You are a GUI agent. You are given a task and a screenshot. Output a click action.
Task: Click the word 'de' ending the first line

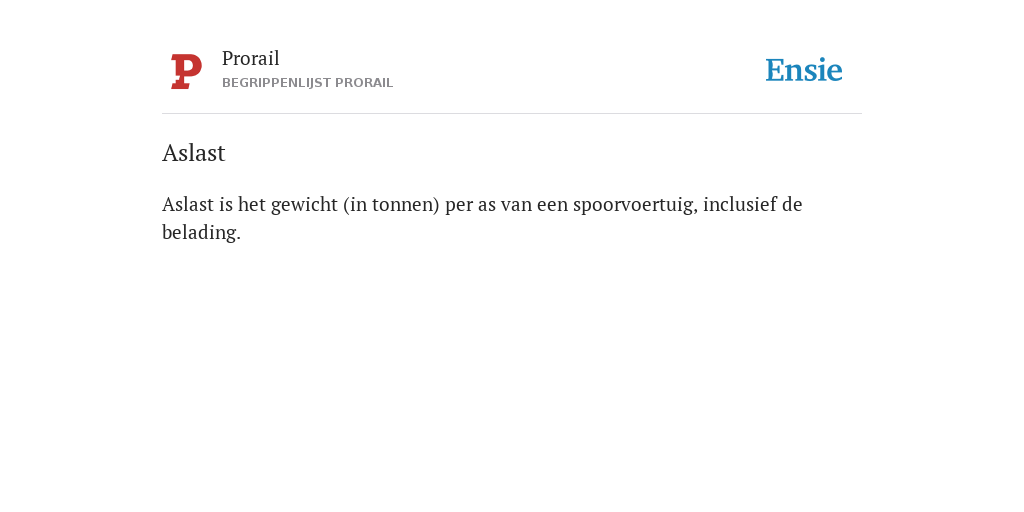tap(792, 204)
